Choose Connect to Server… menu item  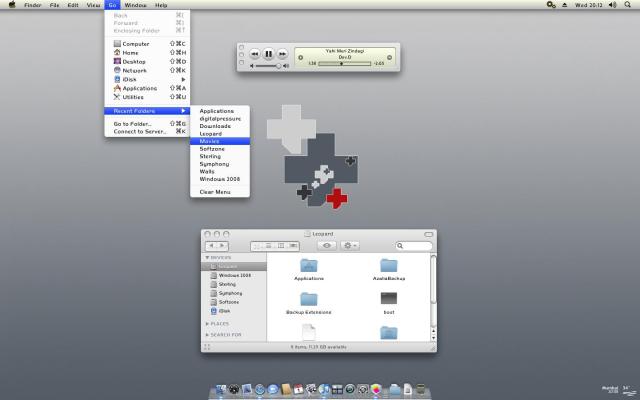(147, 131)
